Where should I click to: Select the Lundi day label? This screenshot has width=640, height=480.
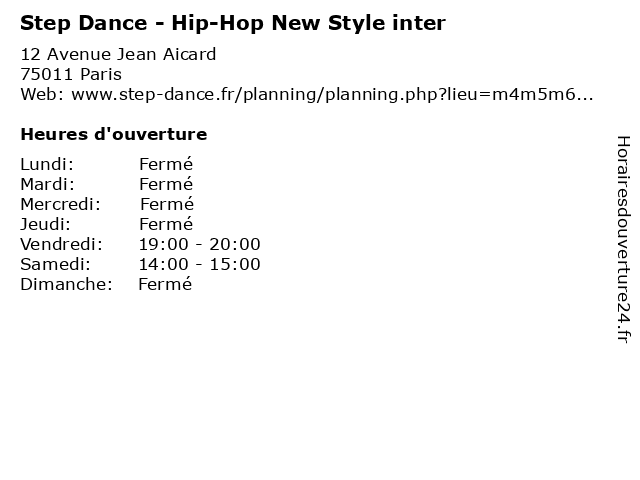47,164
